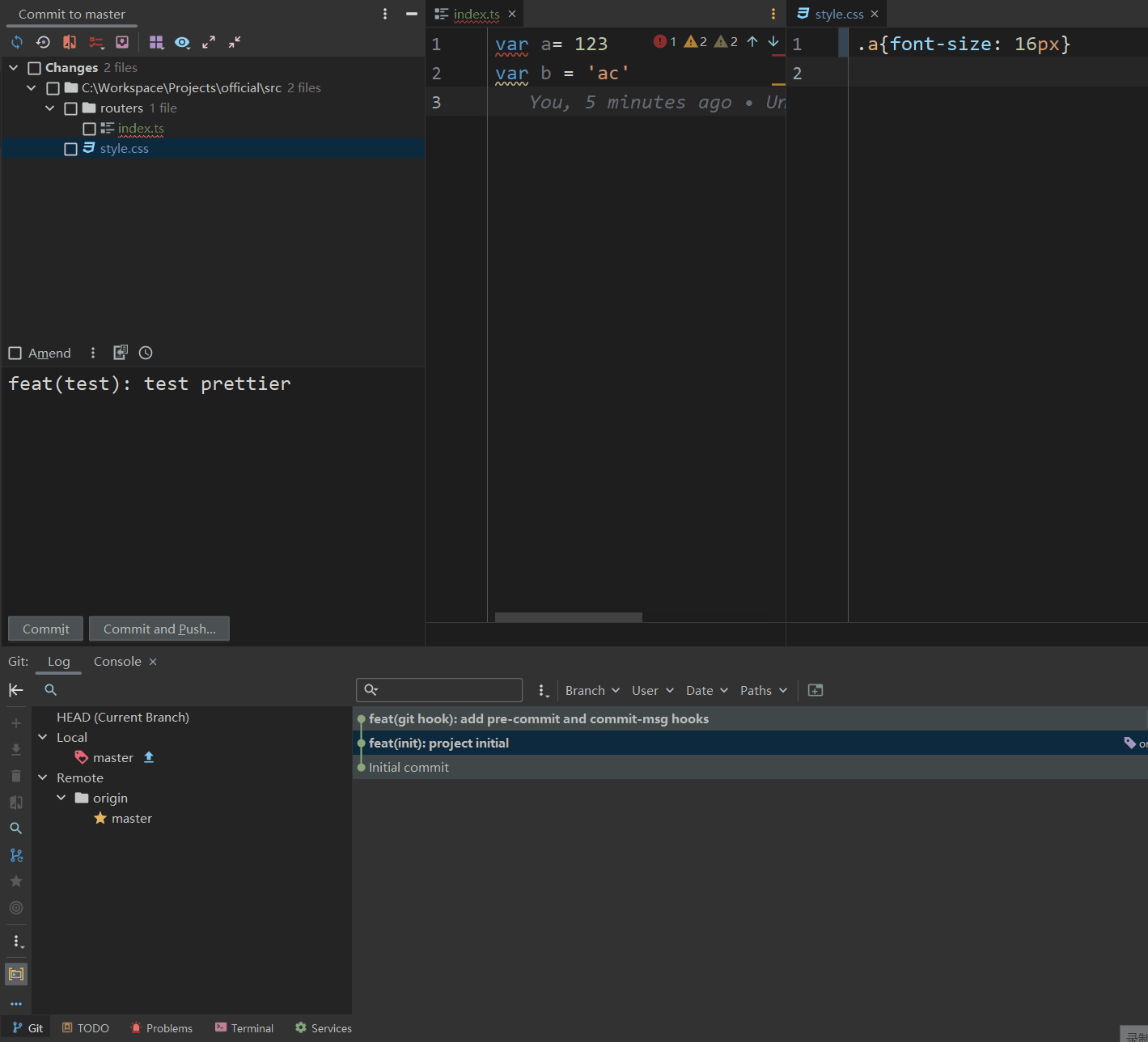Open the Paths filter dropdown

point(764,690)
